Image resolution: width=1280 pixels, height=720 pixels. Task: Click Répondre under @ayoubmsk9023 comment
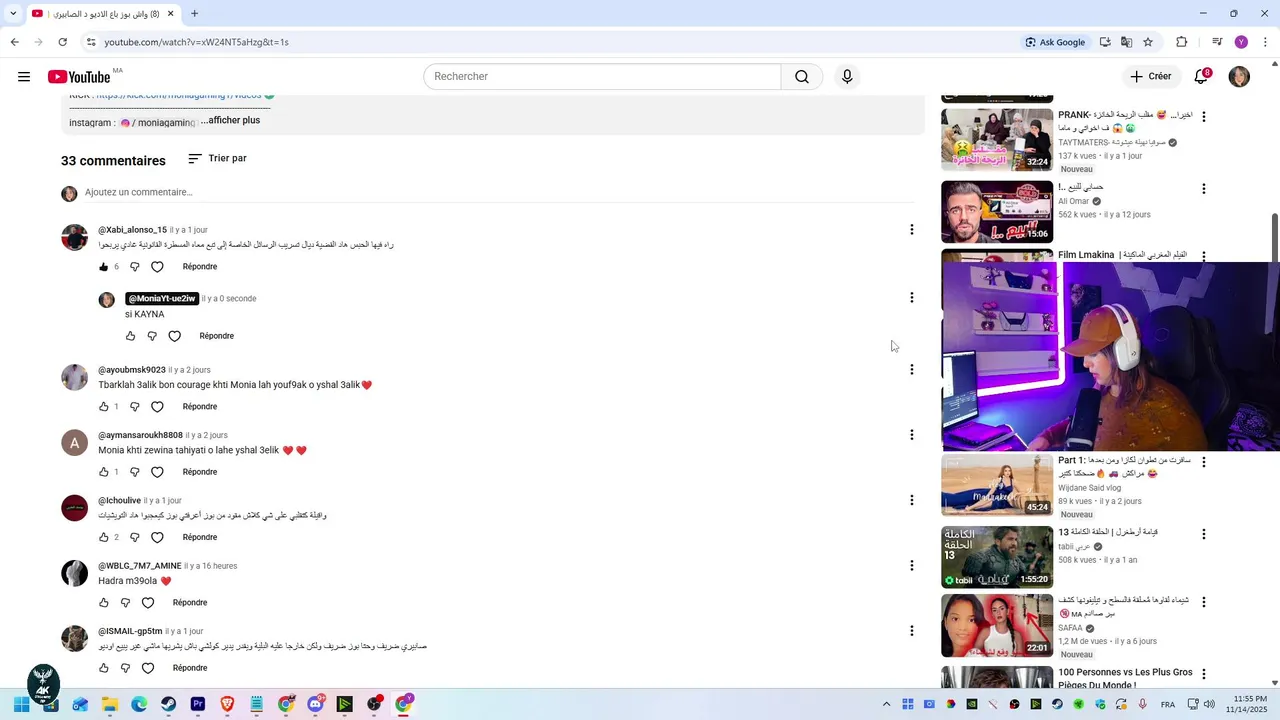pyautogui.click(x=200, y=407)
